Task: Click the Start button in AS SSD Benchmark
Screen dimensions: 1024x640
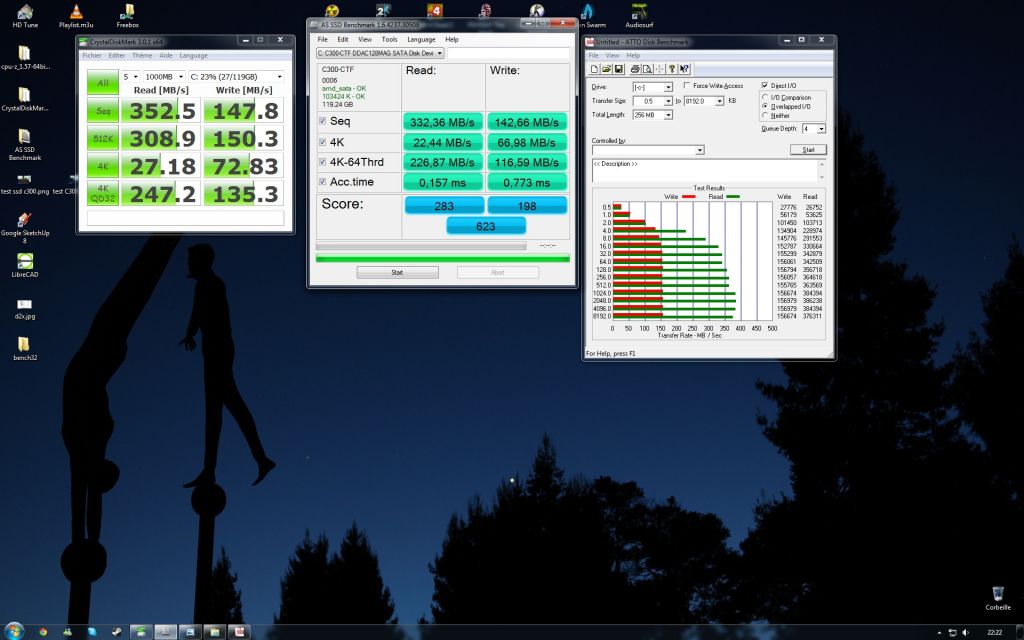Action: click(x=397, y=272)
